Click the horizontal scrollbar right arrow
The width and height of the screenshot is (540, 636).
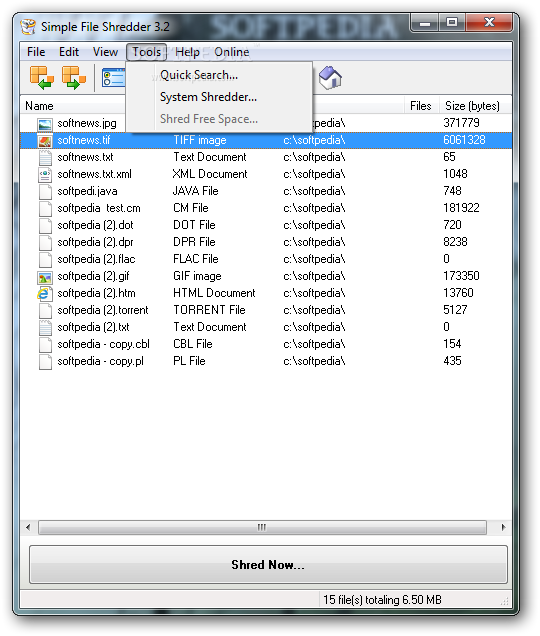point(503,527)
